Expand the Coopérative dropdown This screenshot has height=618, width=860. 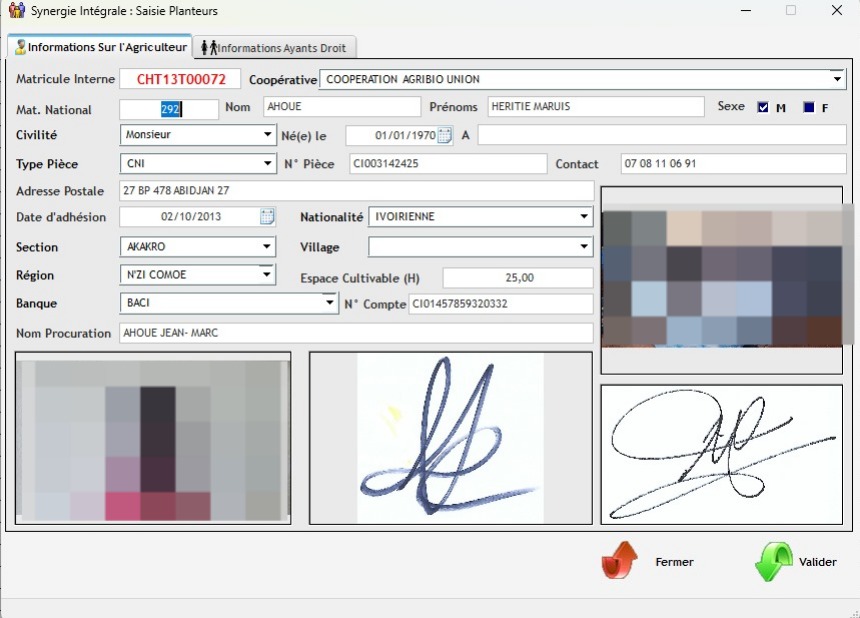click(x=837, y=79)
